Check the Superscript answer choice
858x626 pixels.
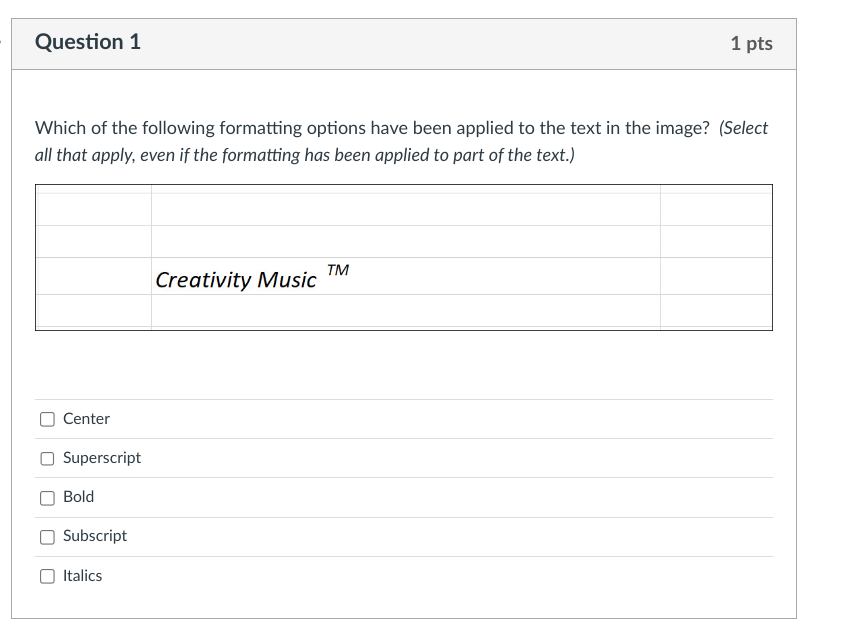[46, 457]
